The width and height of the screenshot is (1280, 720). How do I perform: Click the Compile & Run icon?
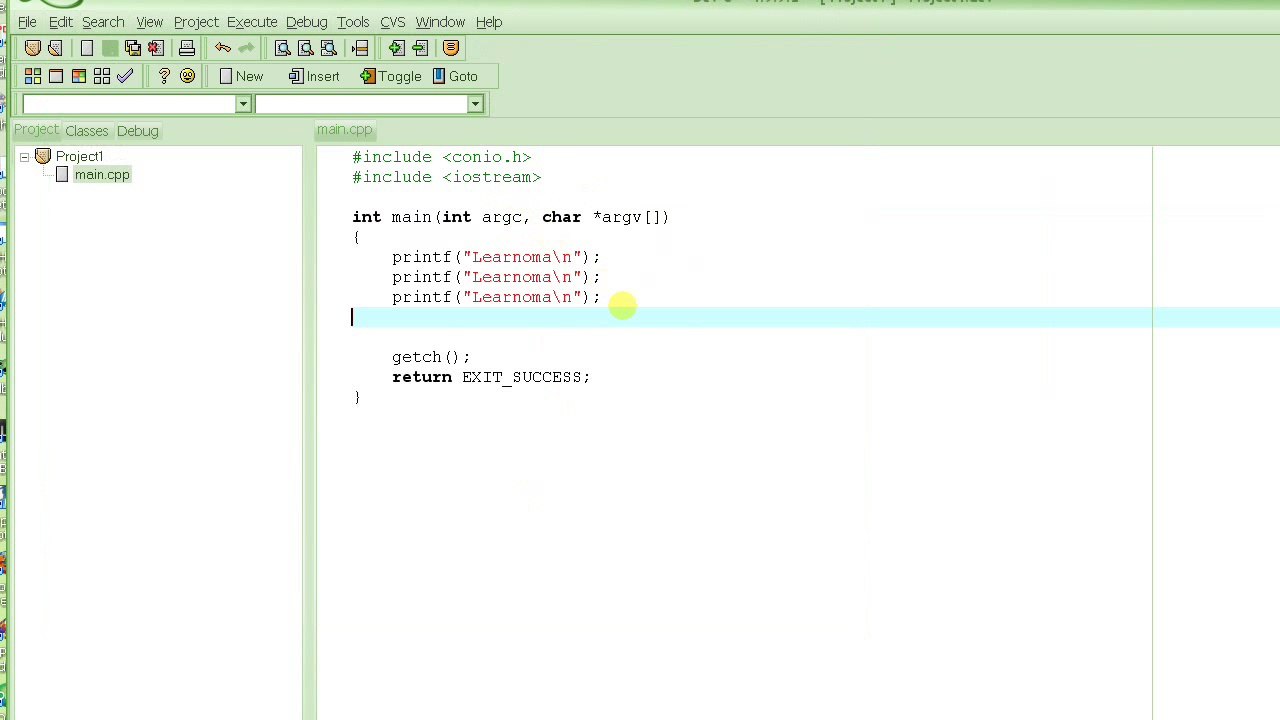point(79,76)
